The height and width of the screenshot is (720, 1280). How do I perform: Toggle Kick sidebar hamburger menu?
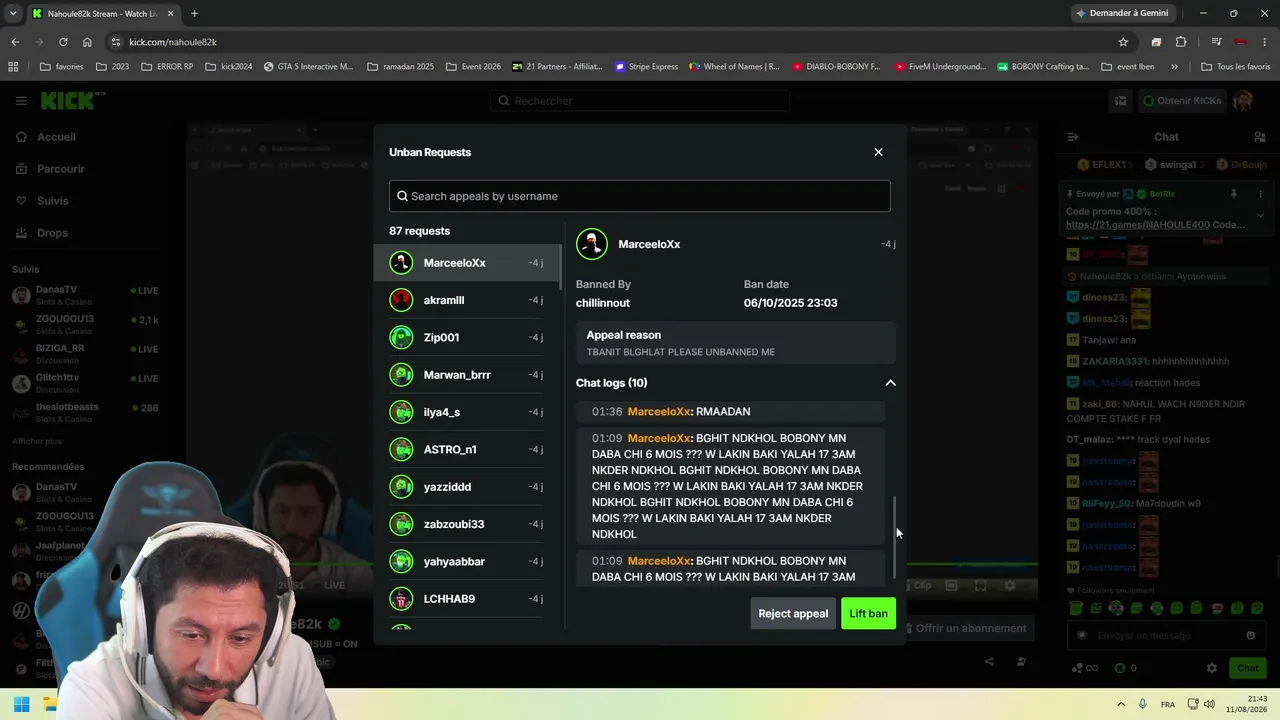21,101
